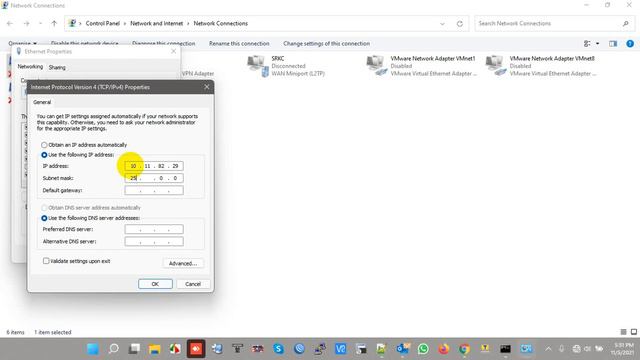Select VMware Network Adapter VMnet8 icon

496,66
